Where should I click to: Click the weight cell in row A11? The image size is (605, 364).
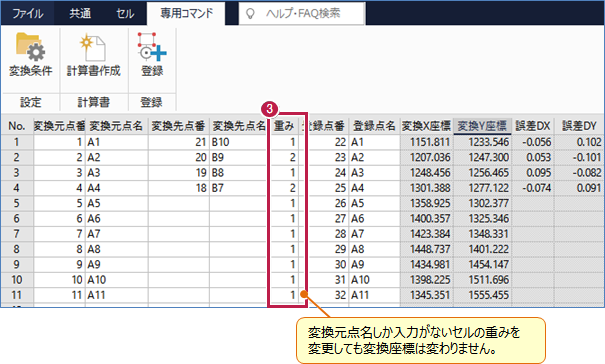click(284, 295)
